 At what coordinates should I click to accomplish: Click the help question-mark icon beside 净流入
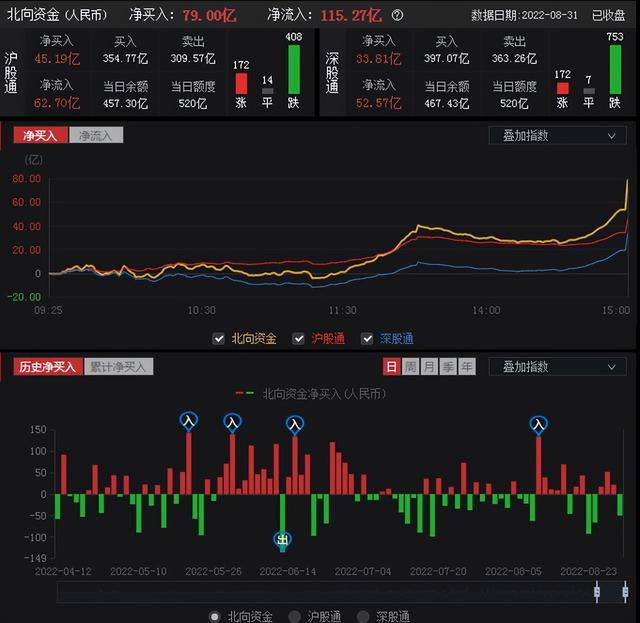(x=397, y=16)
